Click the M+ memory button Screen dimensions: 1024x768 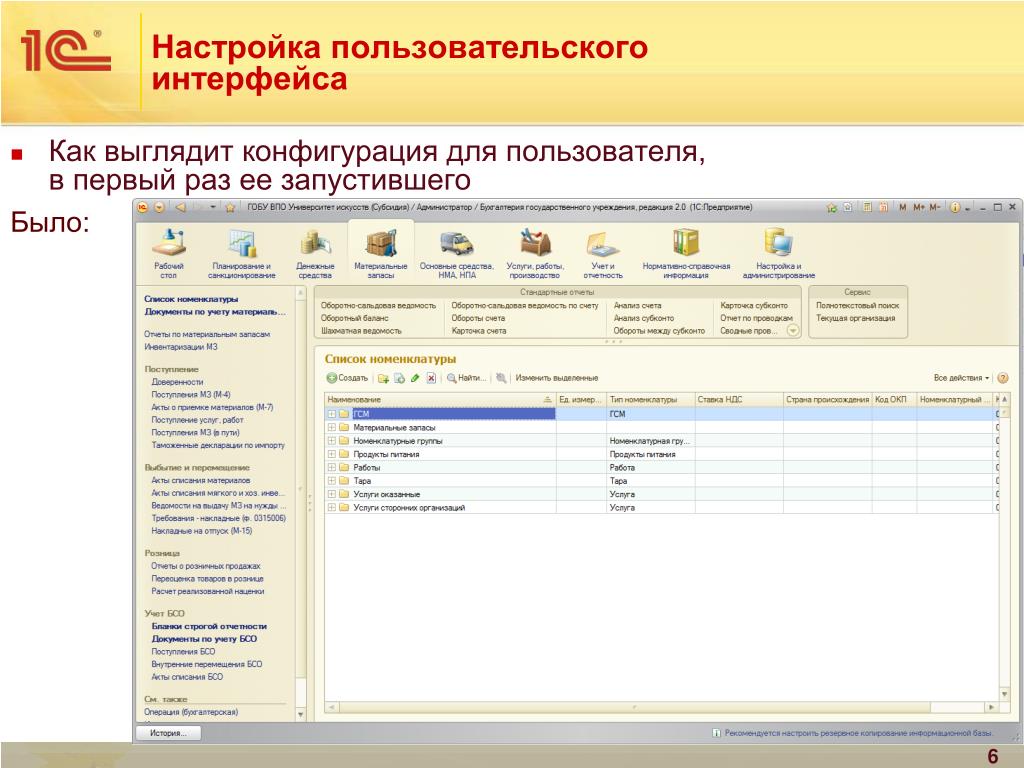919,208
